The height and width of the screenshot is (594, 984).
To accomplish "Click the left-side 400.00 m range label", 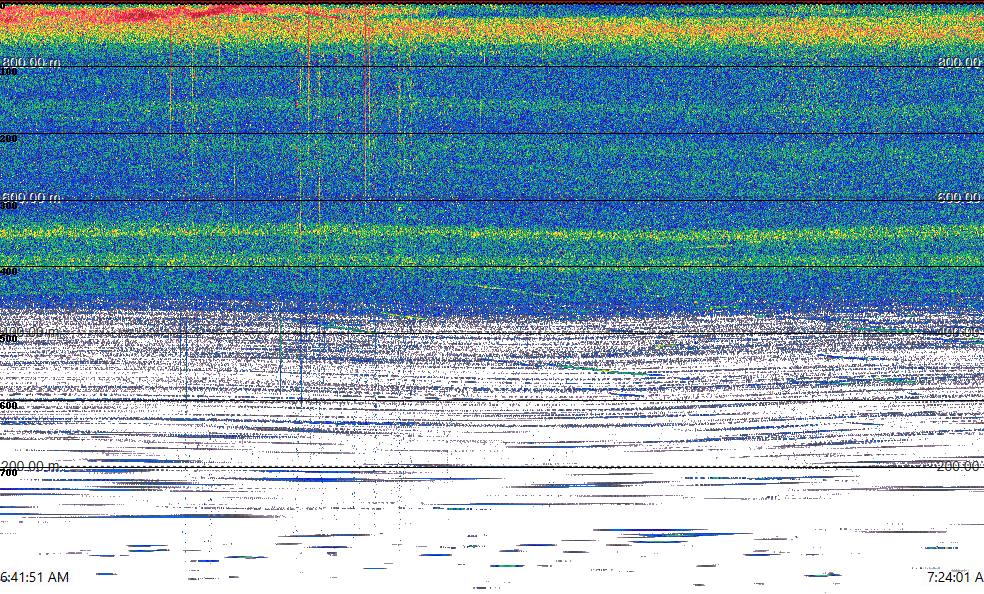I will pos(31,331).
